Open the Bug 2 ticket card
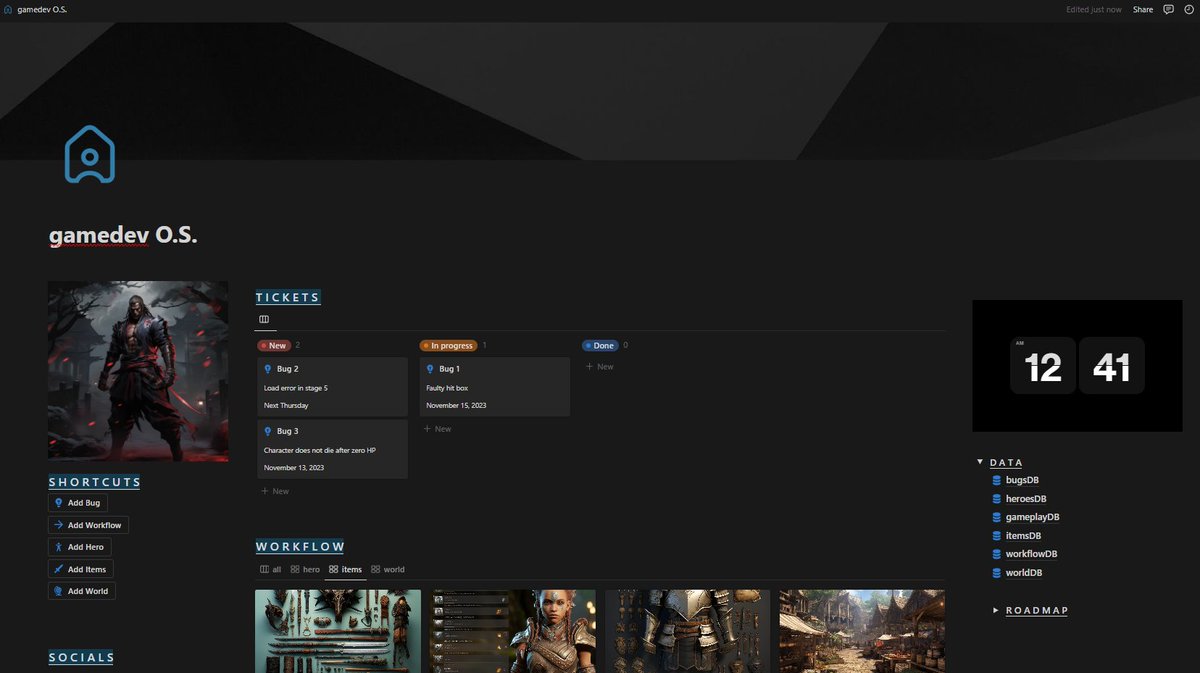The height and width of the screenshot is (673, 1200). click(x=332, y=386)
